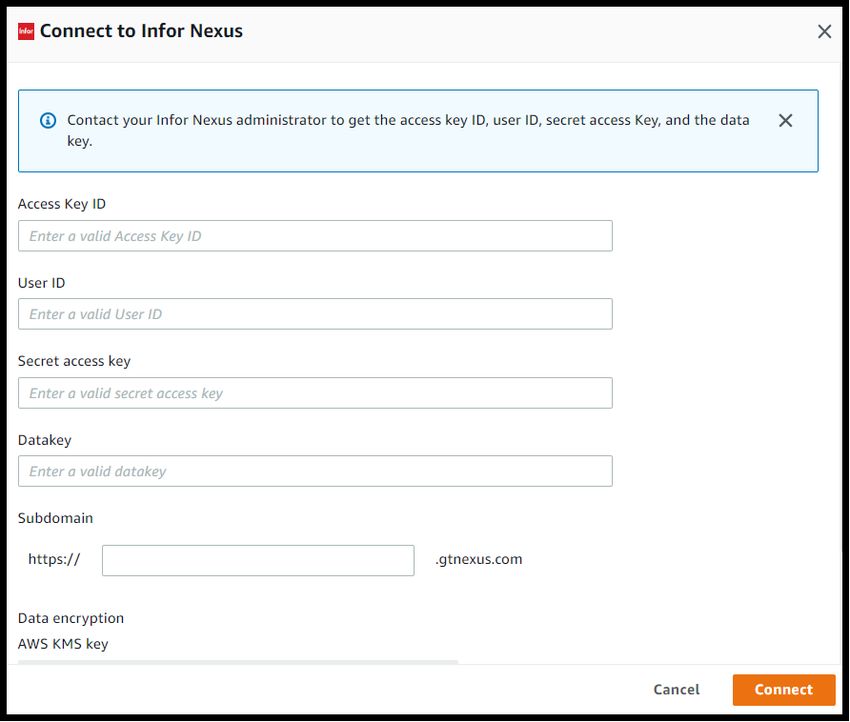Click the Subdomain https:// text field
Viewport: 850px width, 722px height.
258,560
